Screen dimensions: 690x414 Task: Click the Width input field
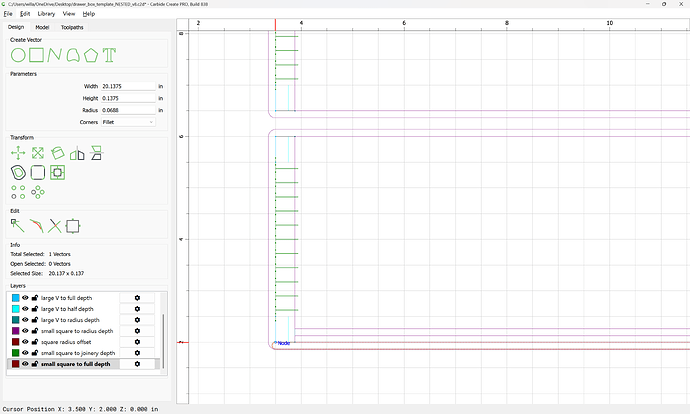pyautogui.click(x=128, y=87)
